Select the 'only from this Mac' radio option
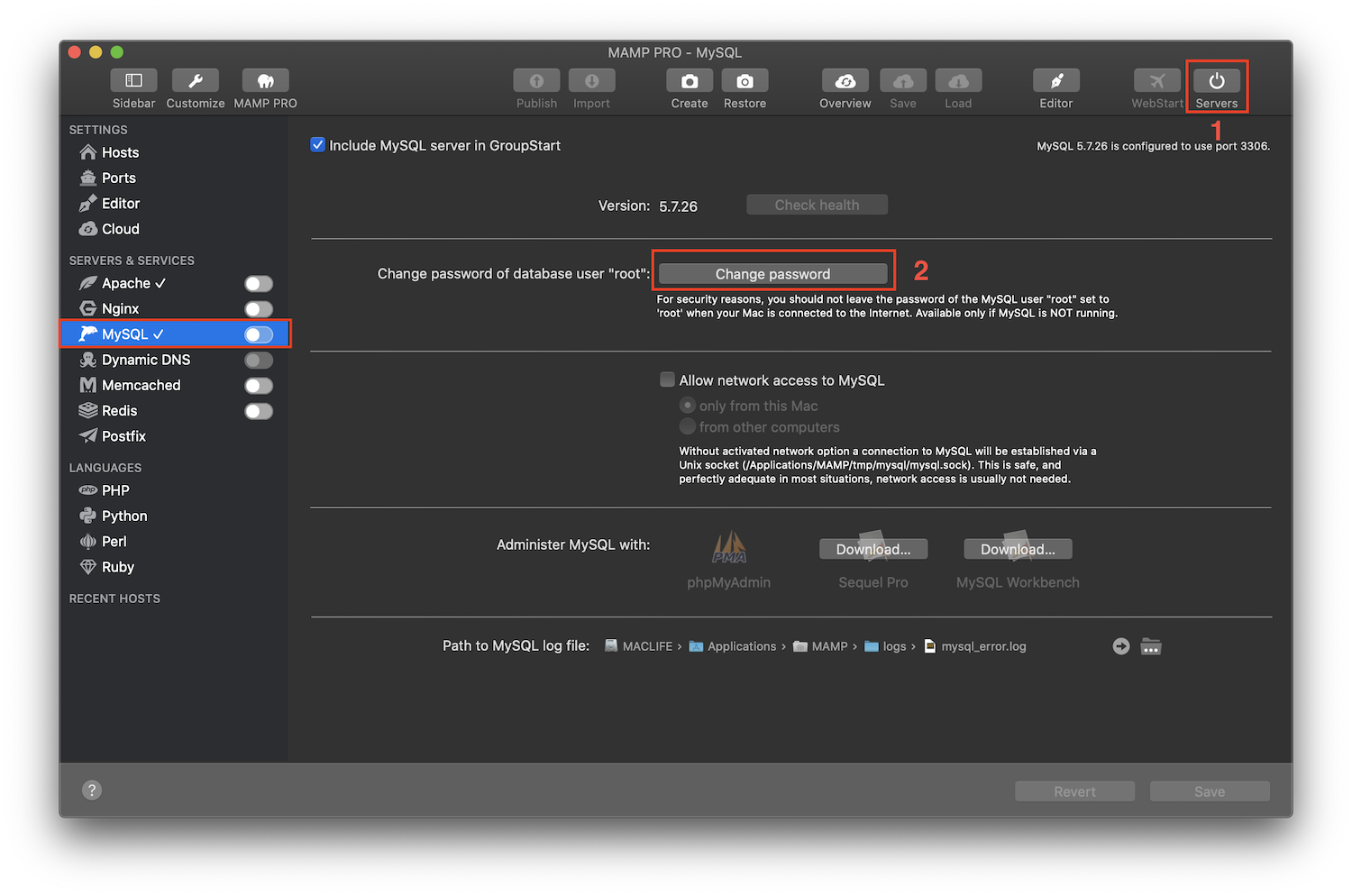 [x=688, y=406]
